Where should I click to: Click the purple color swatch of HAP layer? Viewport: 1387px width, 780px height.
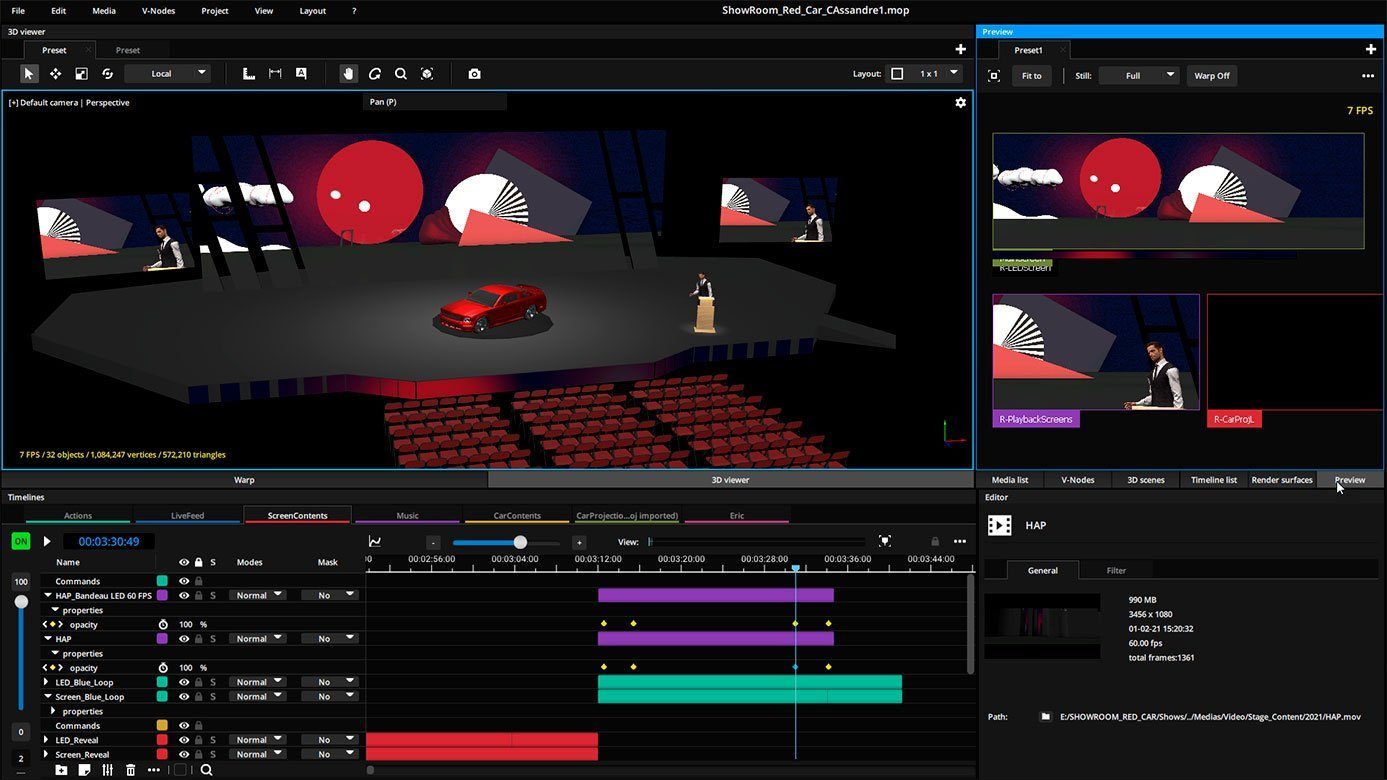tap(162, 638)
